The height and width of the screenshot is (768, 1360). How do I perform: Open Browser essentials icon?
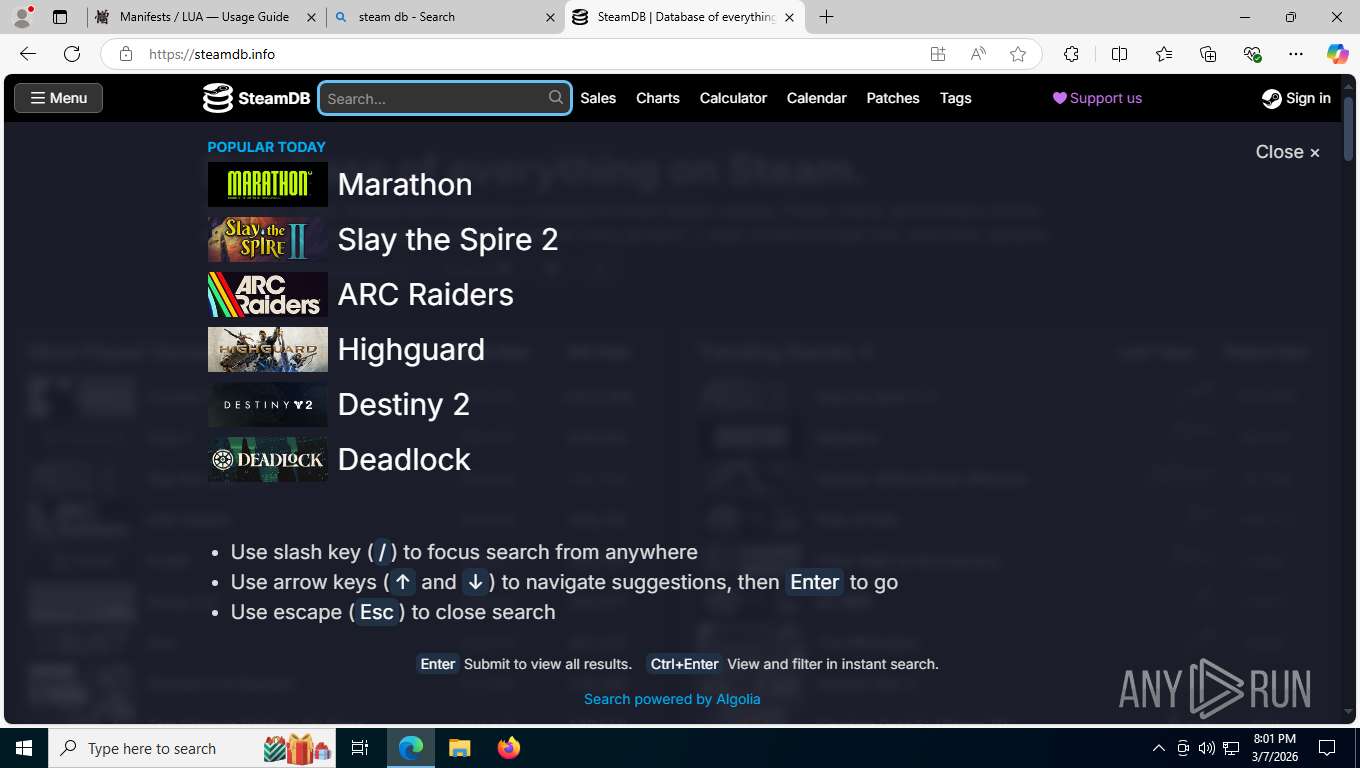click(x=1252, y=54)
